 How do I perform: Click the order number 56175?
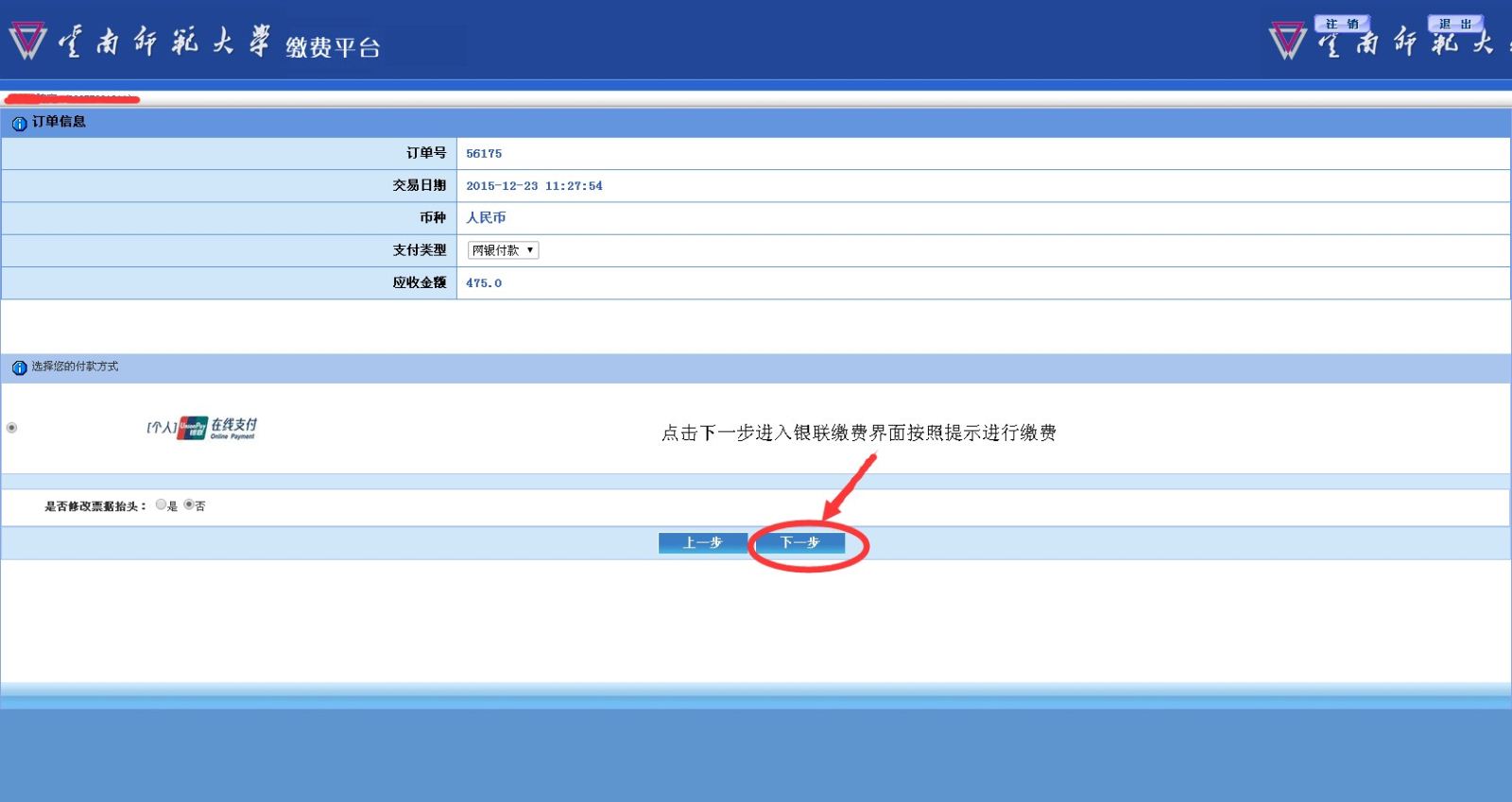(484, 154)
